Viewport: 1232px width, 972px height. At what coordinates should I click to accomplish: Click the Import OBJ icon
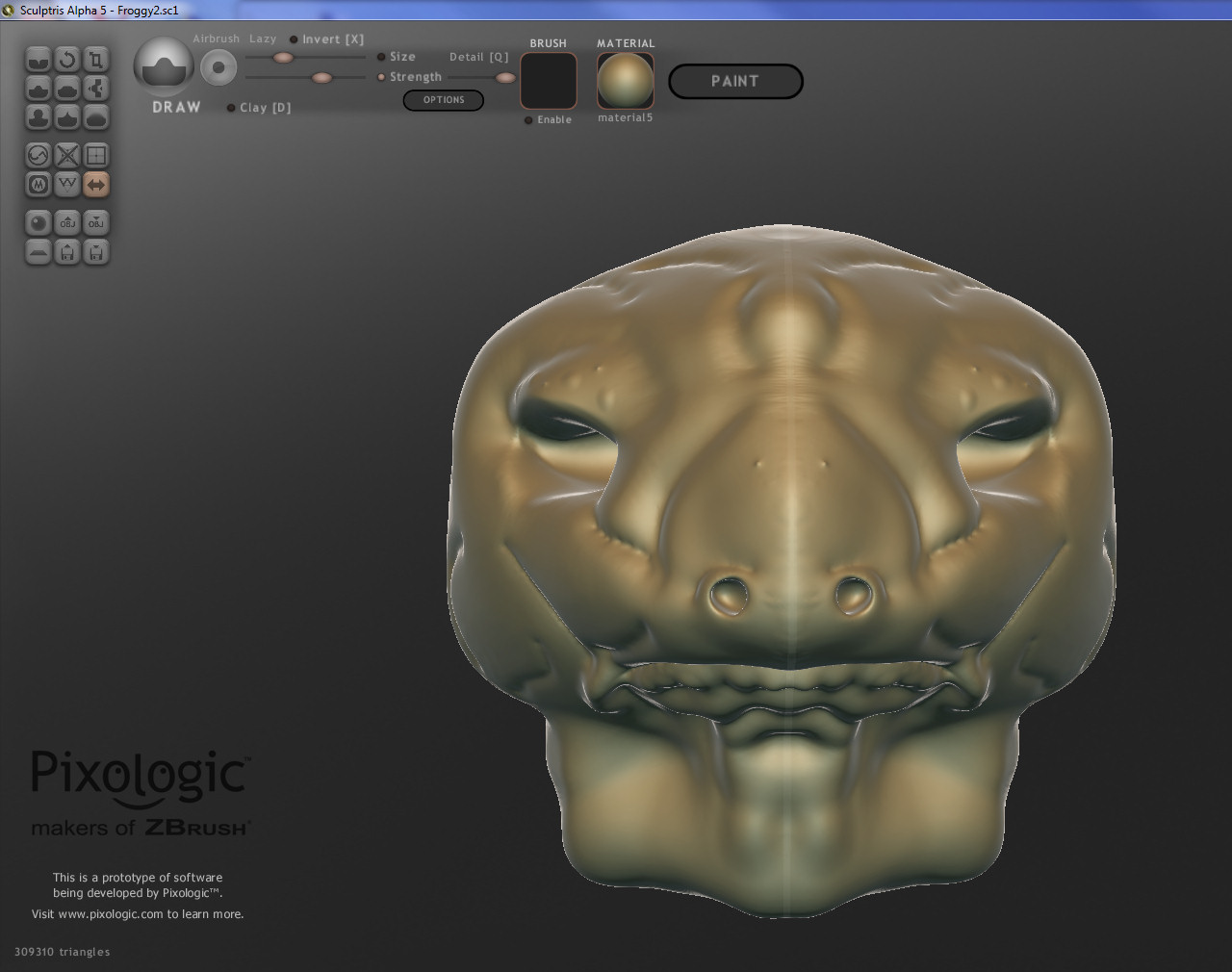click(67, 222)
